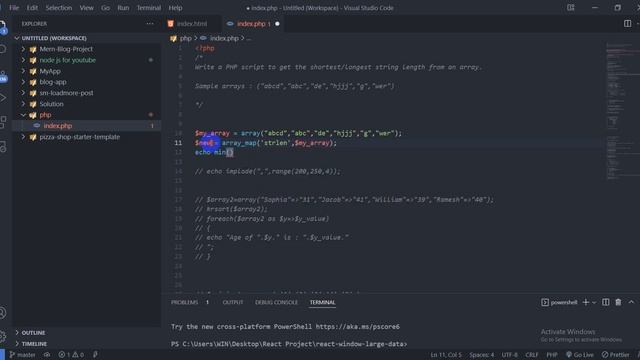The image size is (640, 360).
Task: Select the Terminal panel tab
Action: coord(322,302)
